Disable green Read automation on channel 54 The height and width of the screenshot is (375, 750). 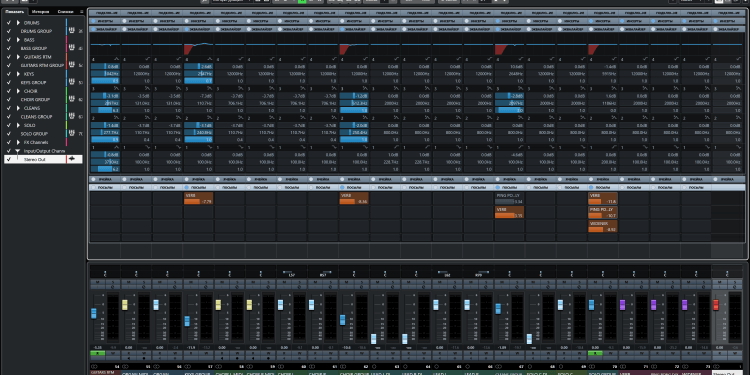pos(97,353)
